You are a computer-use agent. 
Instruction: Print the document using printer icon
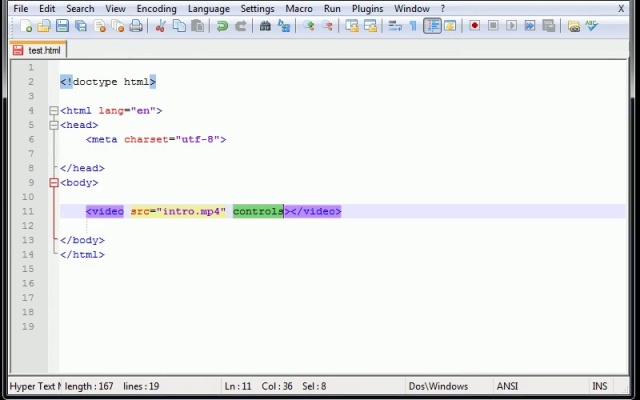(x=136, y=26)
